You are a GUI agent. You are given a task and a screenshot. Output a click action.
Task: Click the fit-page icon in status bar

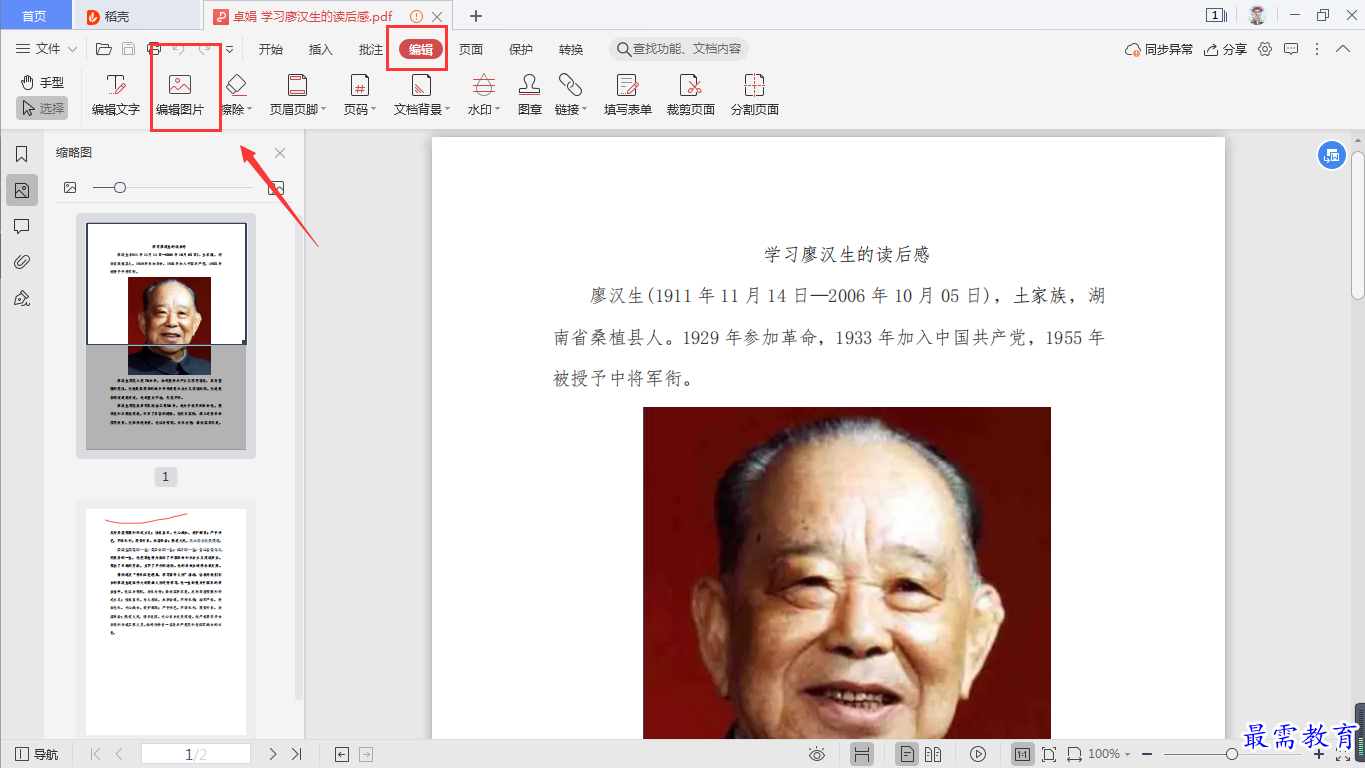point(1049,754)
